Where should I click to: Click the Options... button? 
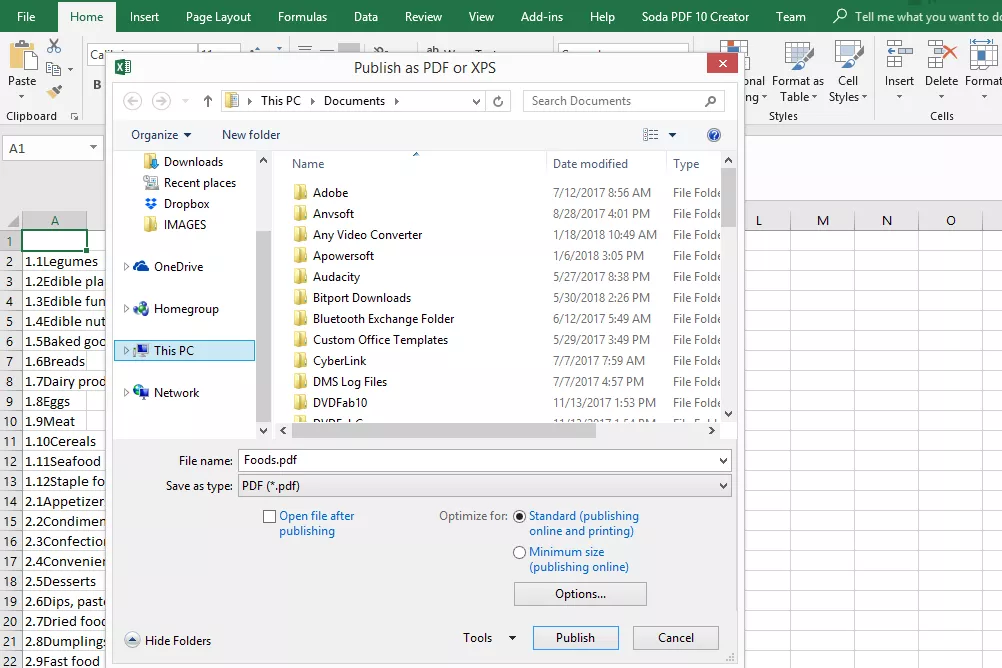pyautogui.click(x=580, y=594)
